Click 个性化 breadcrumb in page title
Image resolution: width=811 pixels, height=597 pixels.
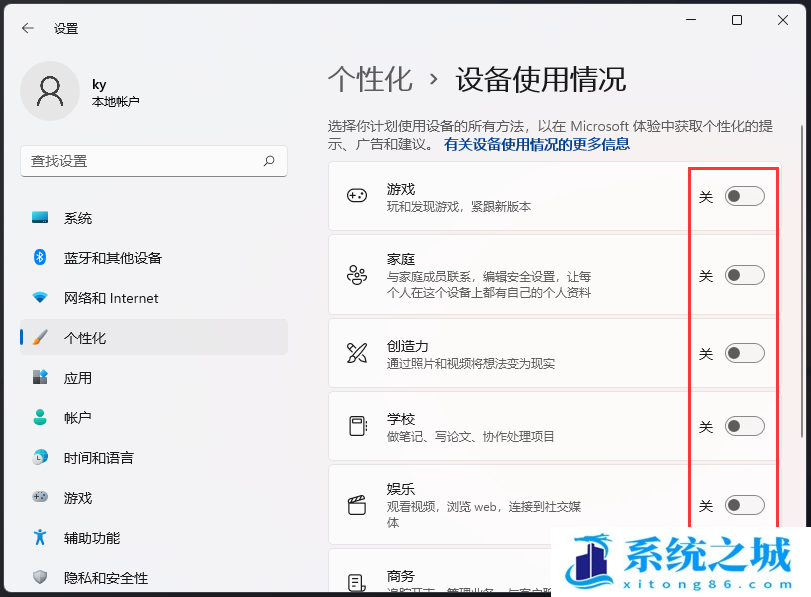pos(370,79)
